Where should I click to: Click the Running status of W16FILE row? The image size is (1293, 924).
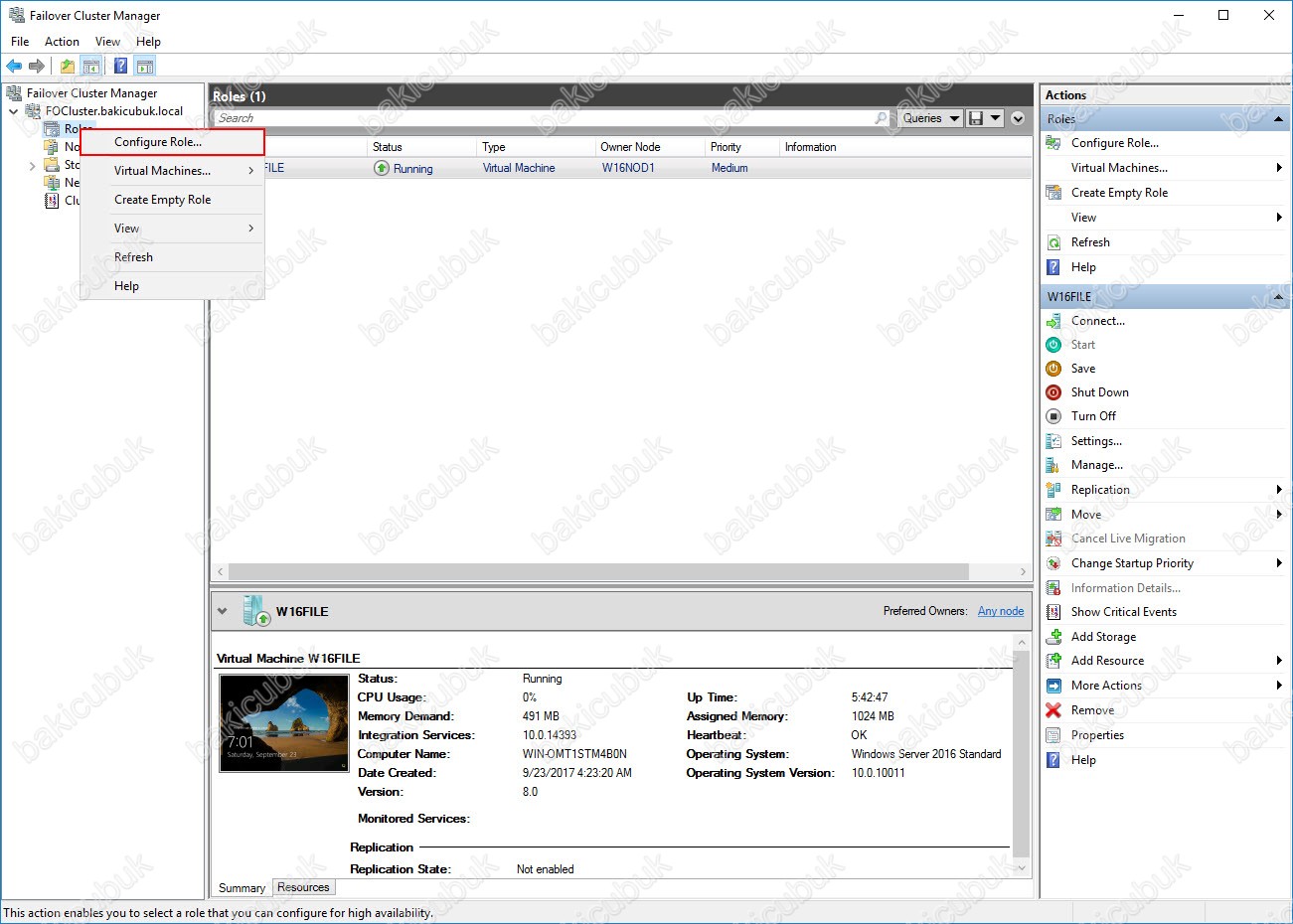[x=412, y=169]
